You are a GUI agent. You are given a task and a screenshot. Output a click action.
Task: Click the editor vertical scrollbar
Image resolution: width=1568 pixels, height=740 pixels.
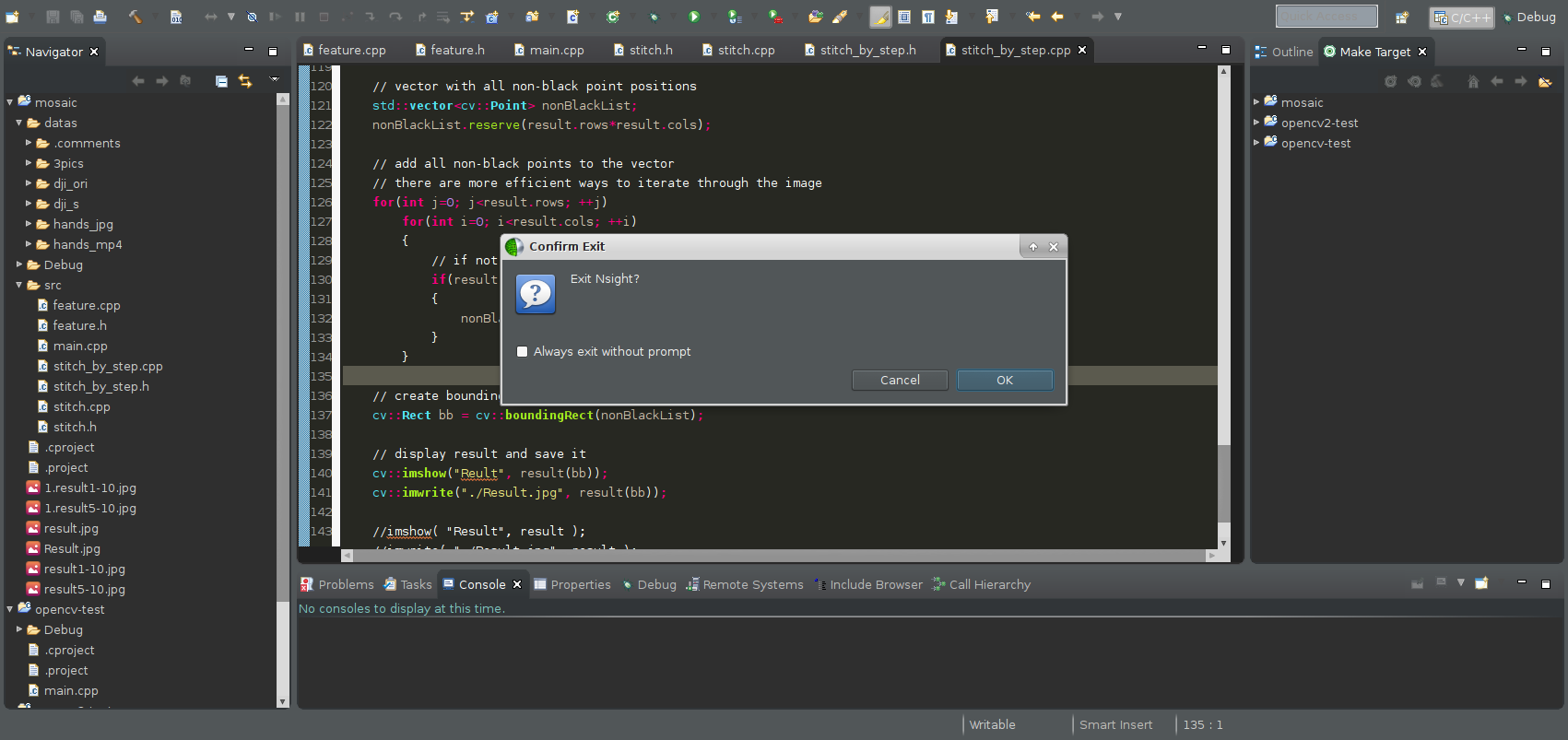(1223, 482)
